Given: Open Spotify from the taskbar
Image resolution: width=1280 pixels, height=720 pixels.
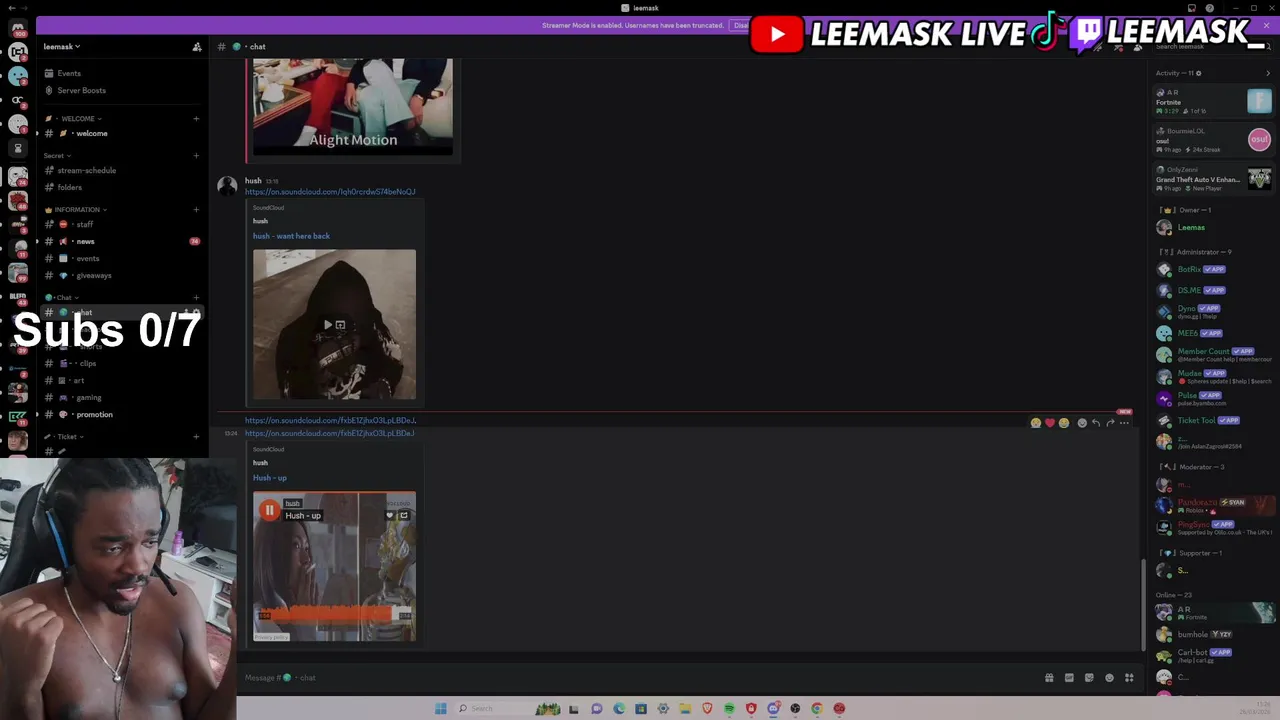Looking at the screenshot, I should pyautogui.click(x=729, y=709).
